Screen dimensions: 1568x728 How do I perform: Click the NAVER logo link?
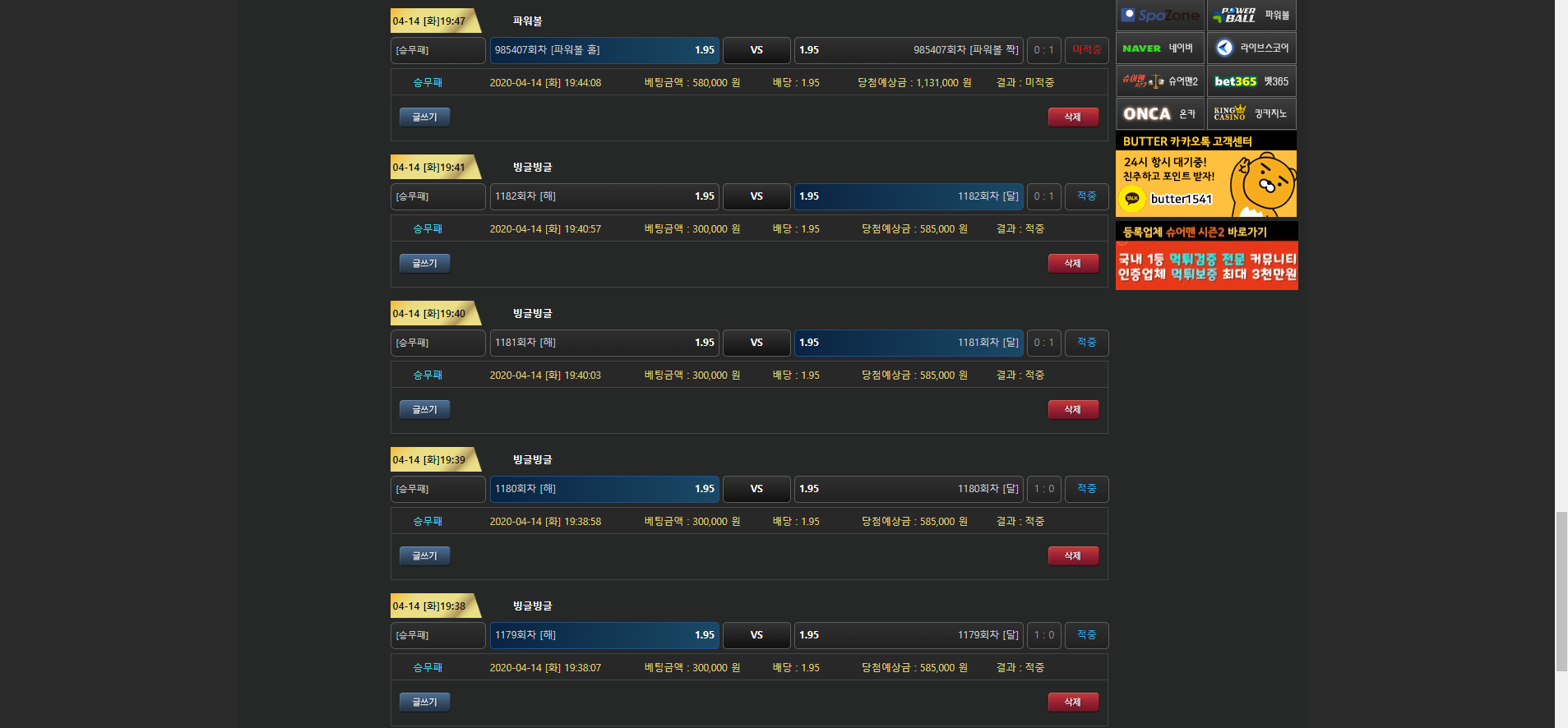point(1160,48)
